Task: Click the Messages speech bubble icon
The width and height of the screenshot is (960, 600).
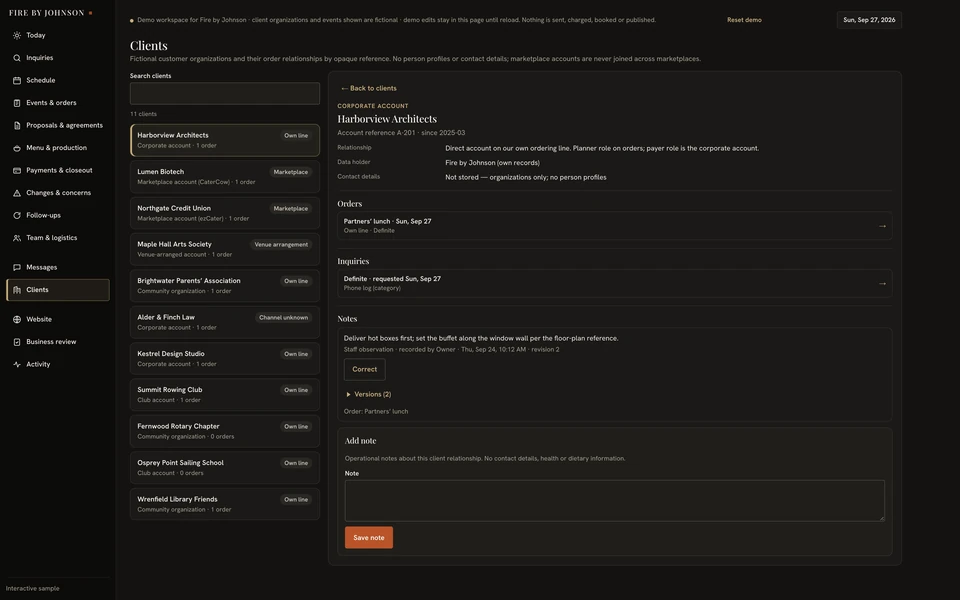Action: tap(17, 268)
